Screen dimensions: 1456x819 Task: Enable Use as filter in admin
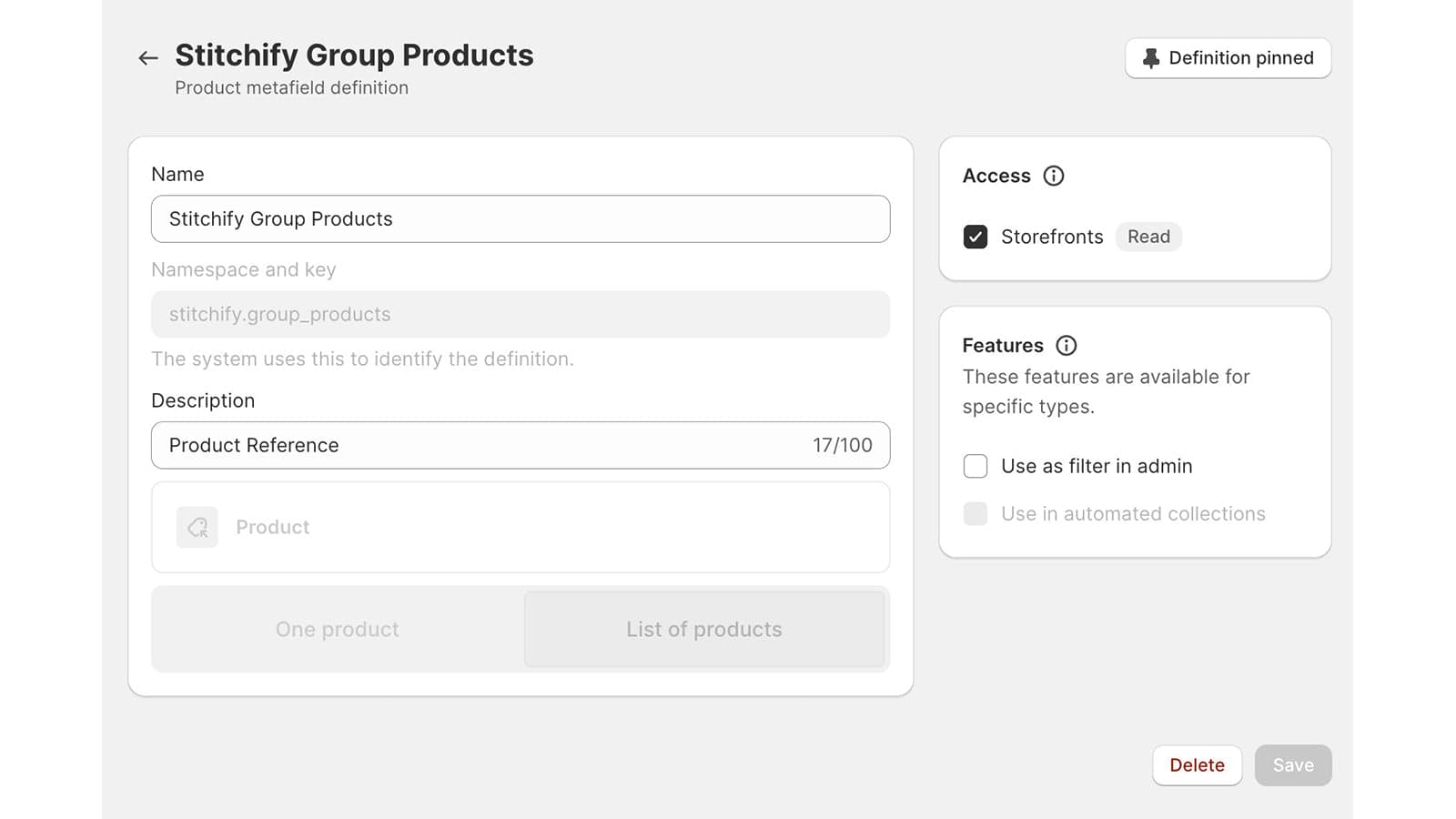tap(976, 466)
